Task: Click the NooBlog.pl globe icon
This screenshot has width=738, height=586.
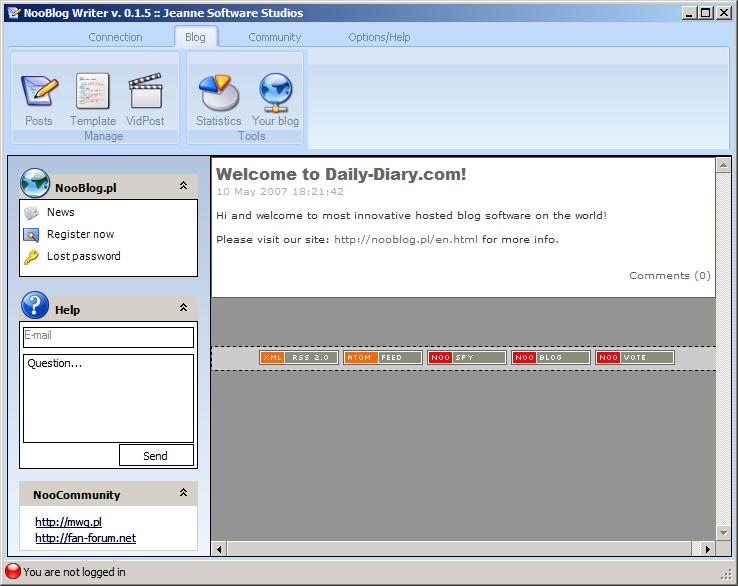Action: tap(35, 183)
